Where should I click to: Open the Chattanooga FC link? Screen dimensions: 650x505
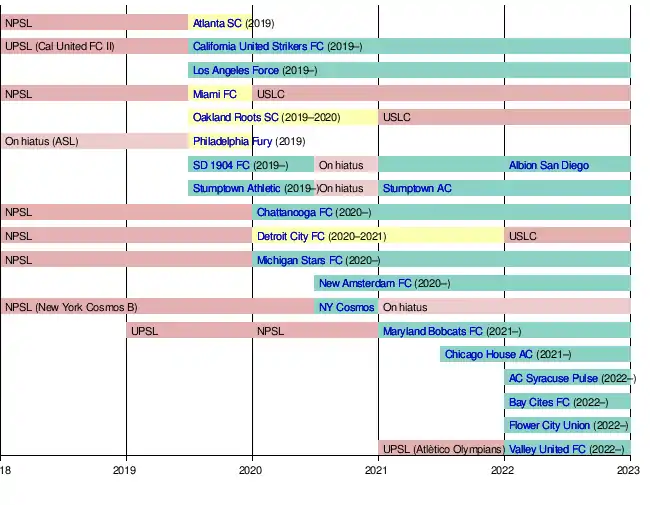(295, 213)
